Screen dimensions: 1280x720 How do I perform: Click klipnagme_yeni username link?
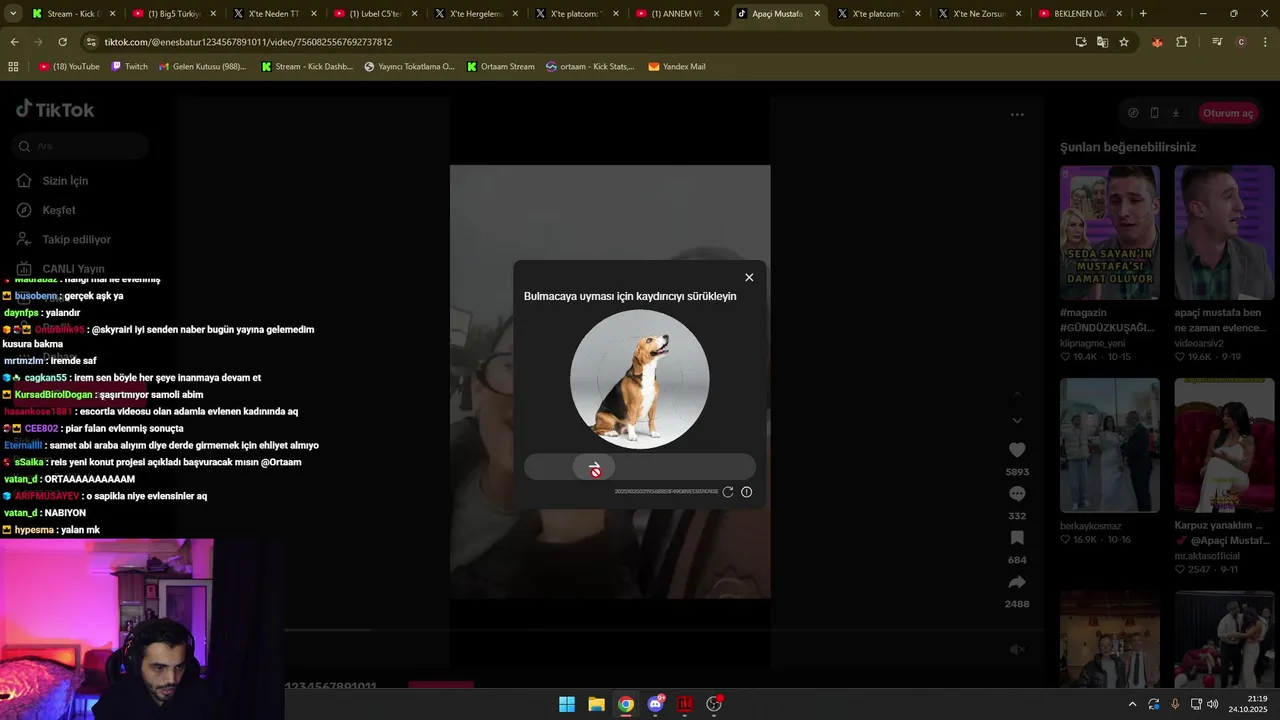1093,343
